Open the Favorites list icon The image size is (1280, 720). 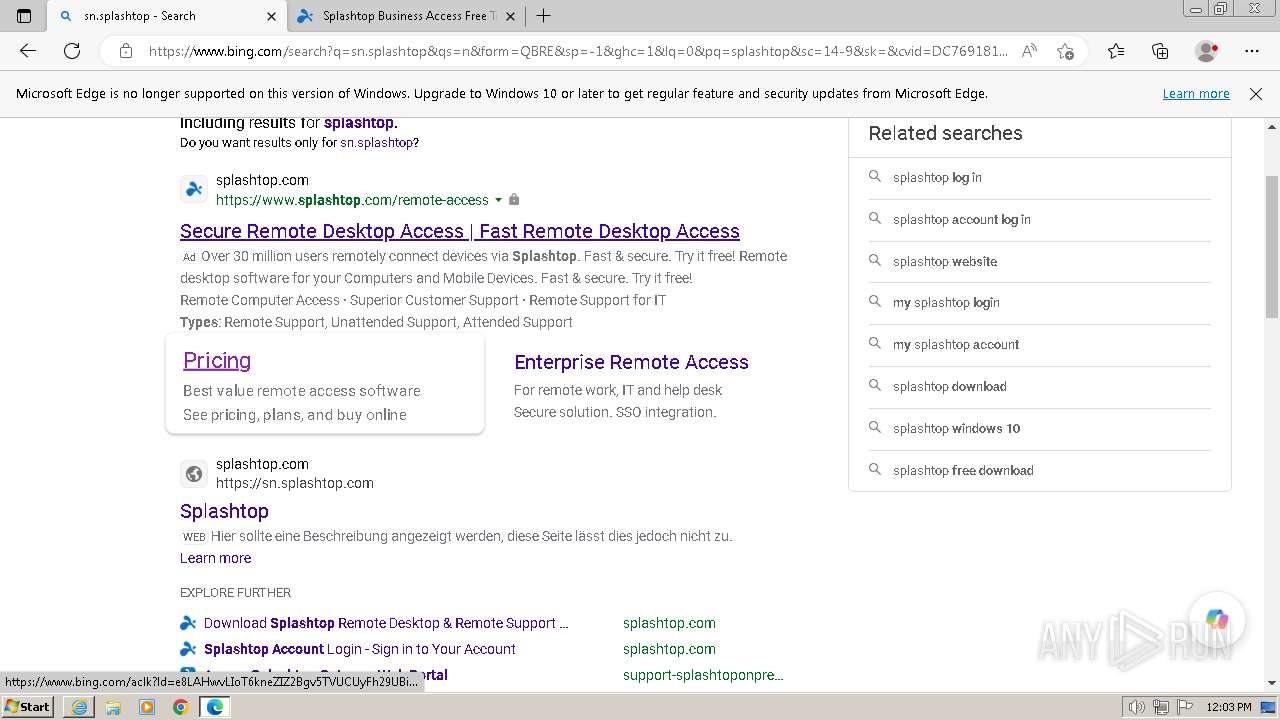coord(1116,51)
